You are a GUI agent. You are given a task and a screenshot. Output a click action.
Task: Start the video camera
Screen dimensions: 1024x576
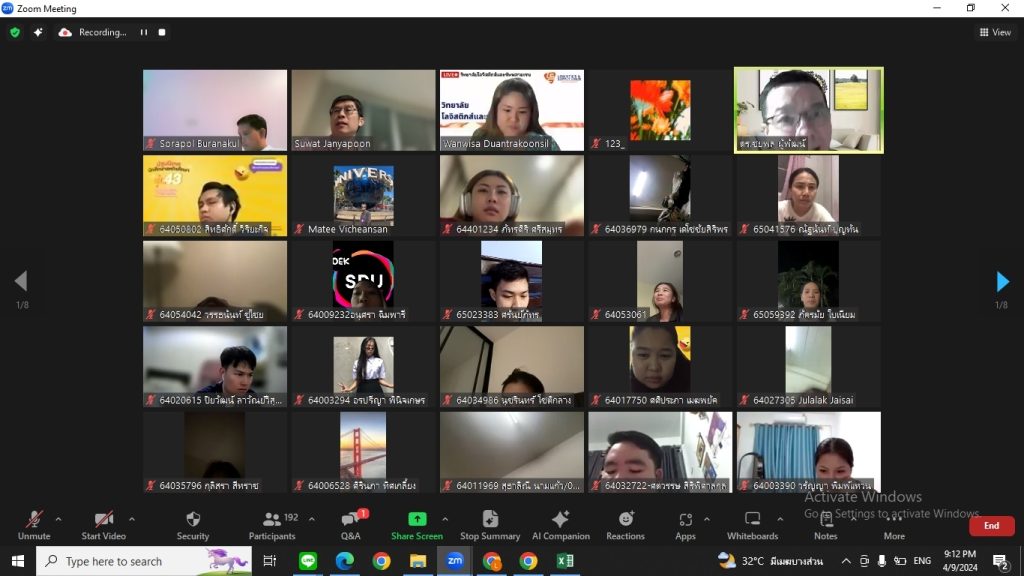(103, 526)
